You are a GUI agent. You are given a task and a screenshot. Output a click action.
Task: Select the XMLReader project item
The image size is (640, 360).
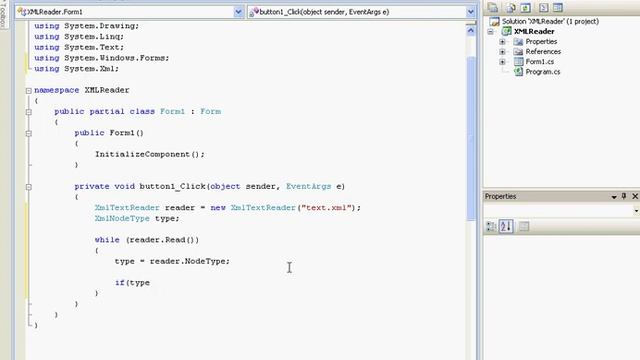pyautogui.click(x=534, y=31)
